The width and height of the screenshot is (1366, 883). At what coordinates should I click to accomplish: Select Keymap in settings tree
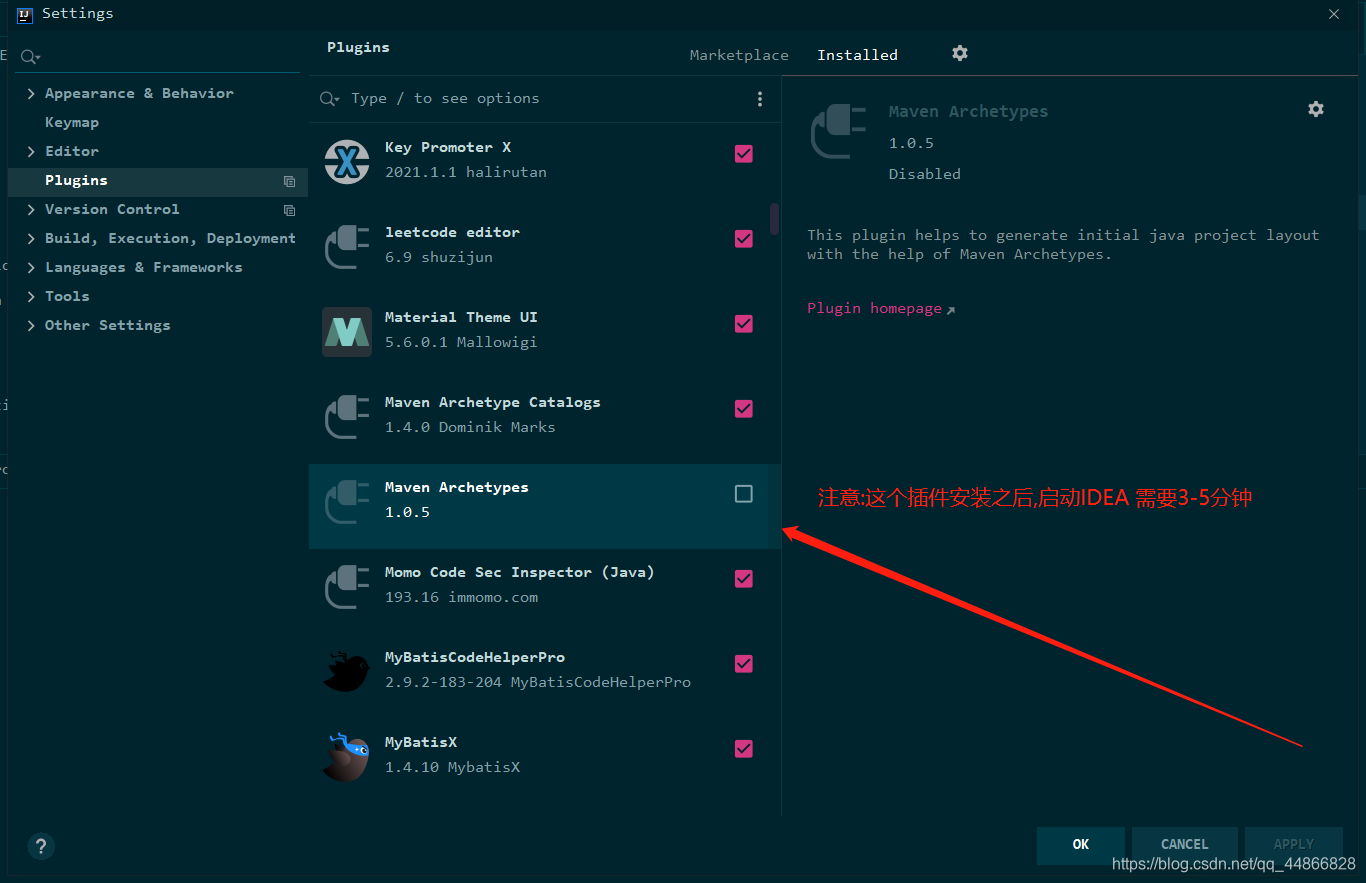click(x=72, y=122)
